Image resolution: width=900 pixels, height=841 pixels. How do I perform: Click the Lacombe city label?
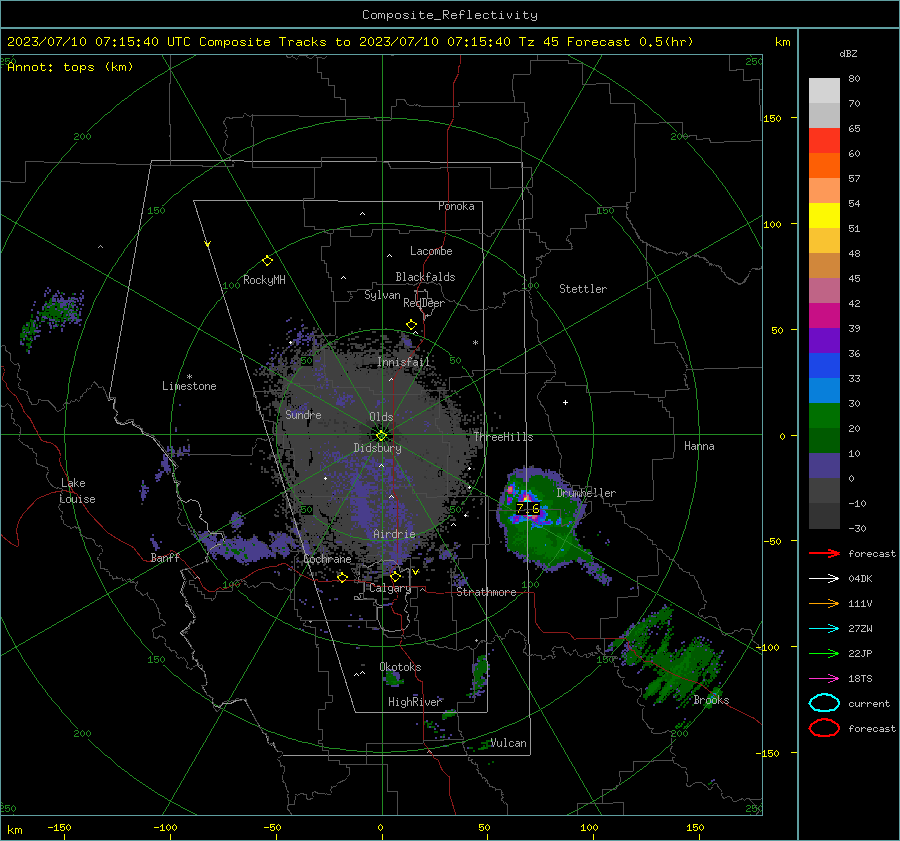point(431,251)
